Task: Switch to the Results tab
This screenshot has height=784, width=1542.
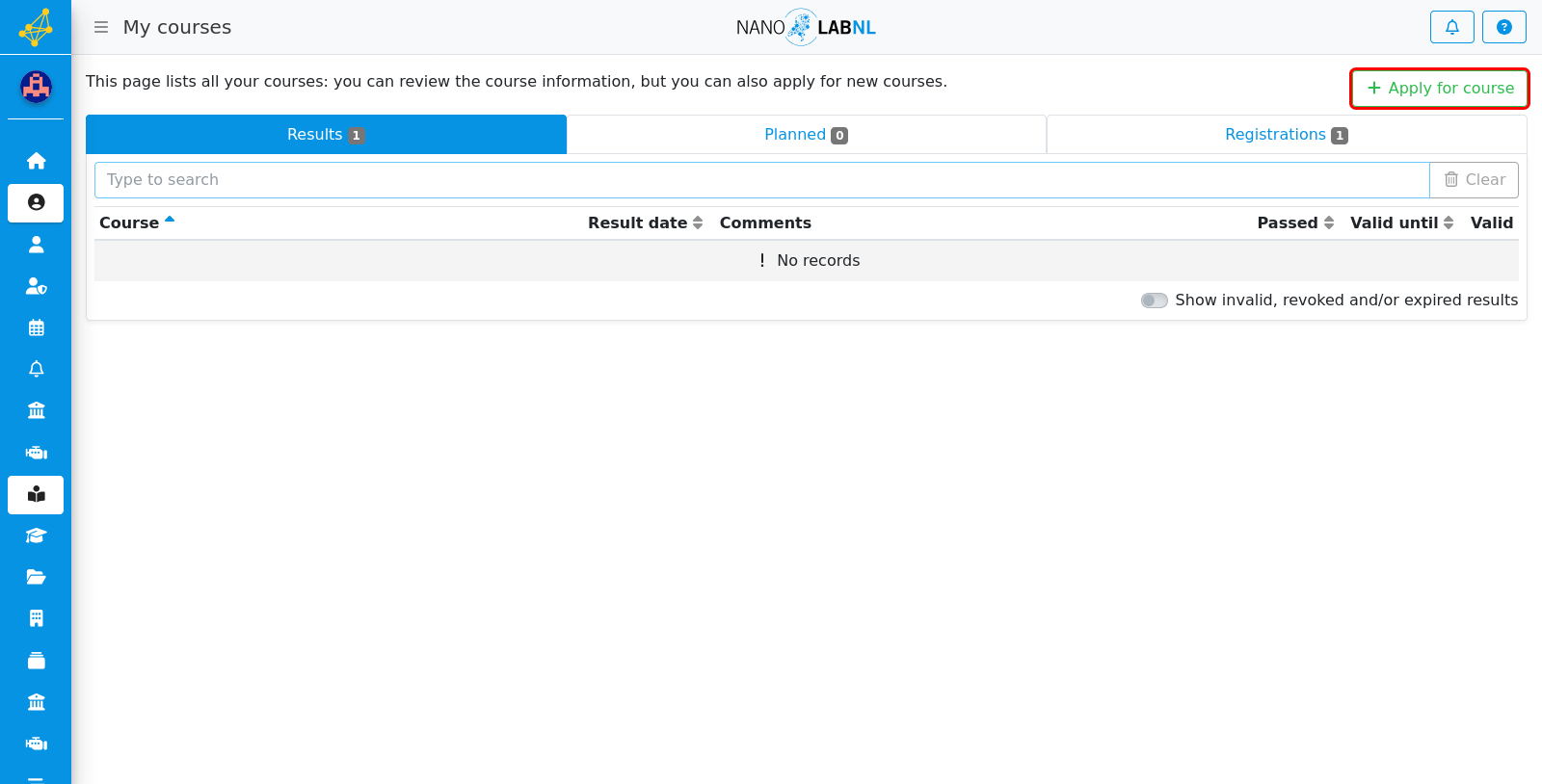Action: click(x=326, y=135)
